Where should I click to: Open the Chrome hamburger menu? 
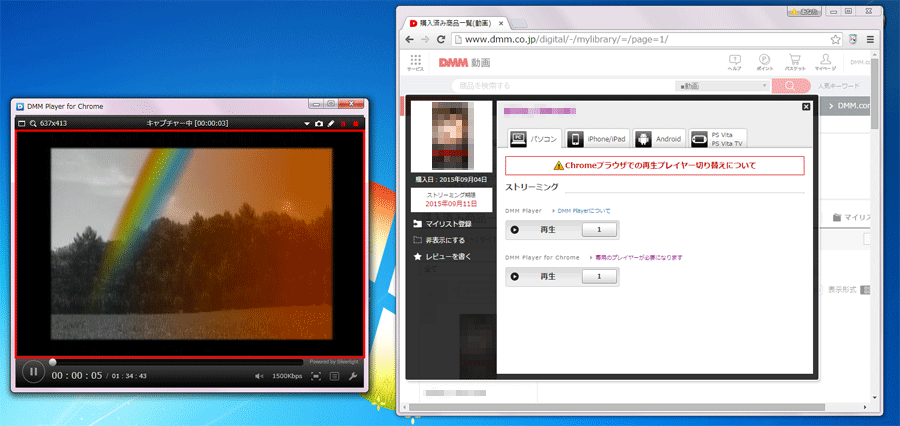click(870, 40)
